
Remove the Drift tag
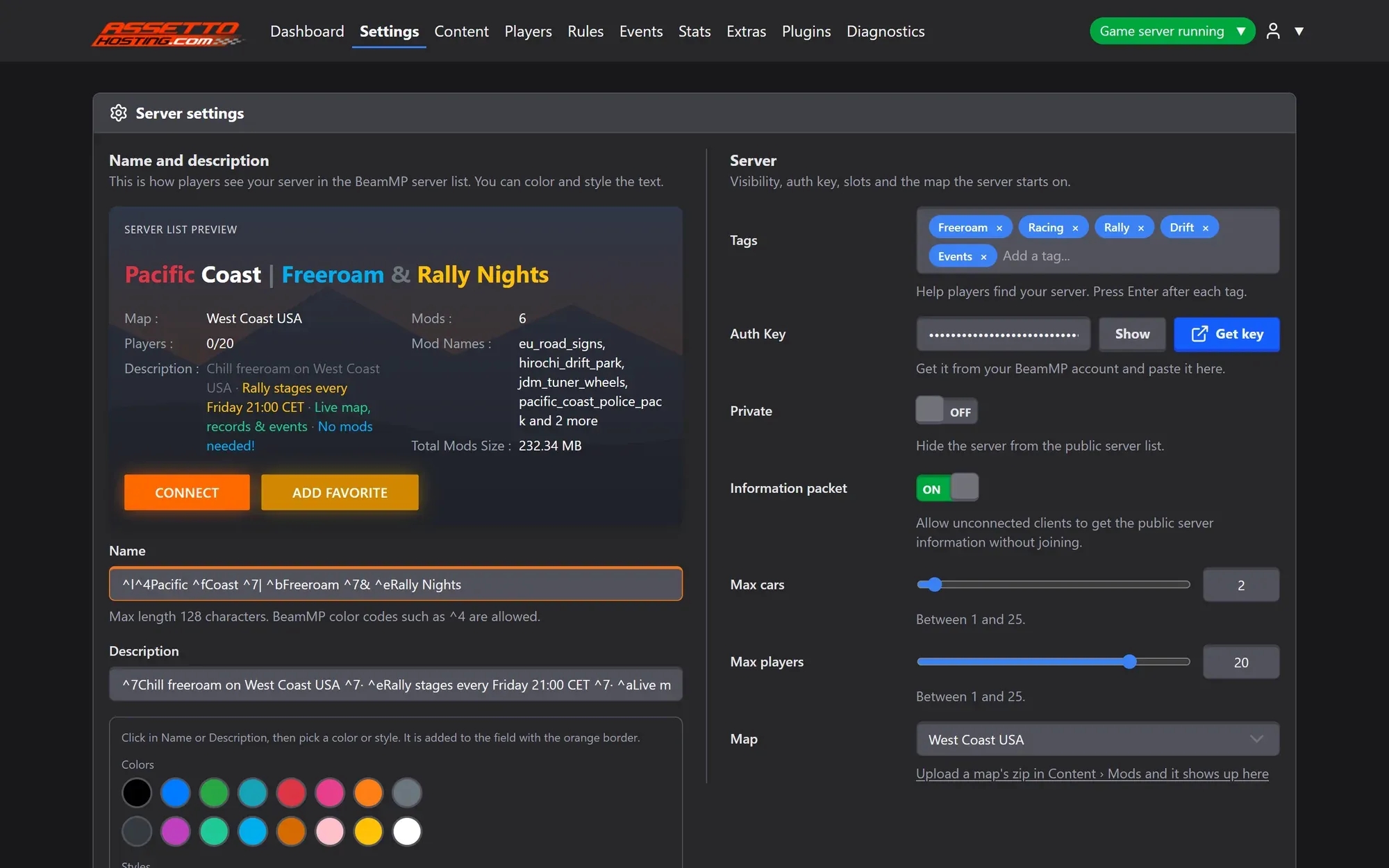point(1206,228)
